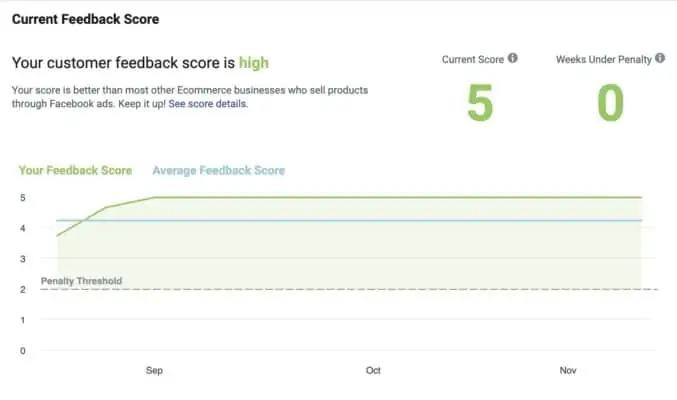Click the Penalty Threshold label
The image size is (677, 400).
(81, 281)
